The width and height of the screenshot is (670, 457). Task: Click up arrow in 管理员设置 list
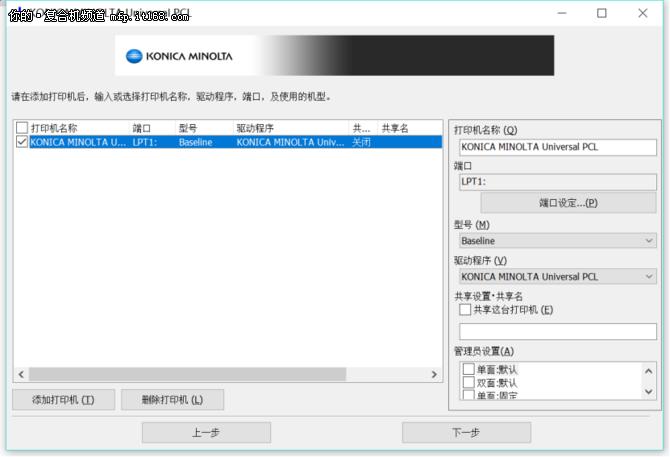[648, 371]
